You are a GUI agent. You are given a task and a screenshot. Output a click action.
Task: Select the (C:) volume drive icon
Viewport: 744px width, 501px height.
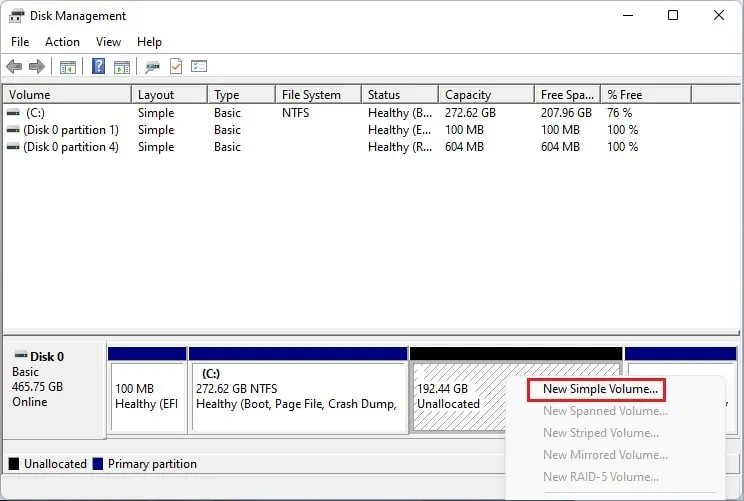click(x=13, y=113)
